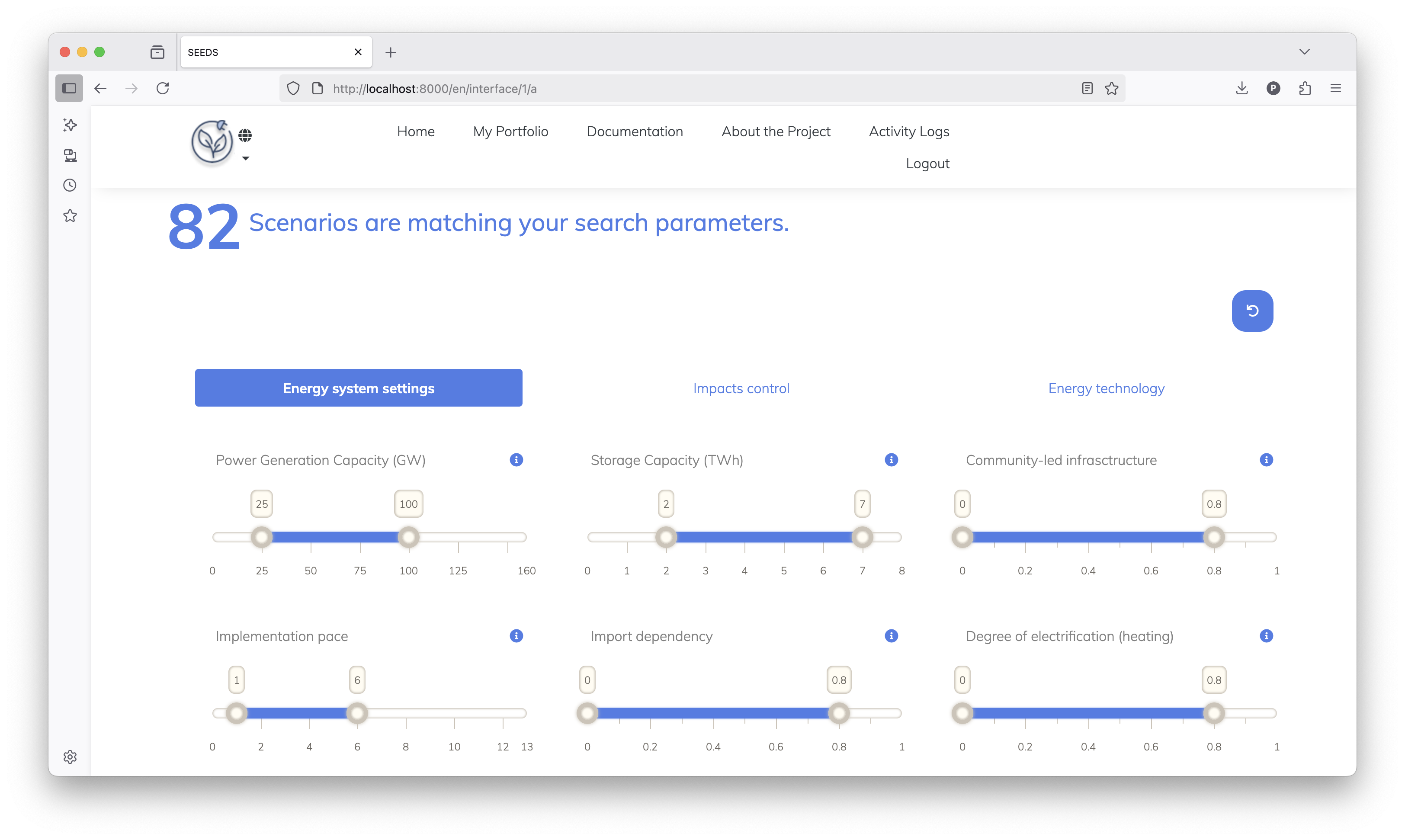The image size is (1405, 840).
Task: Open the downloads icon
Action: pos(1241,88)
